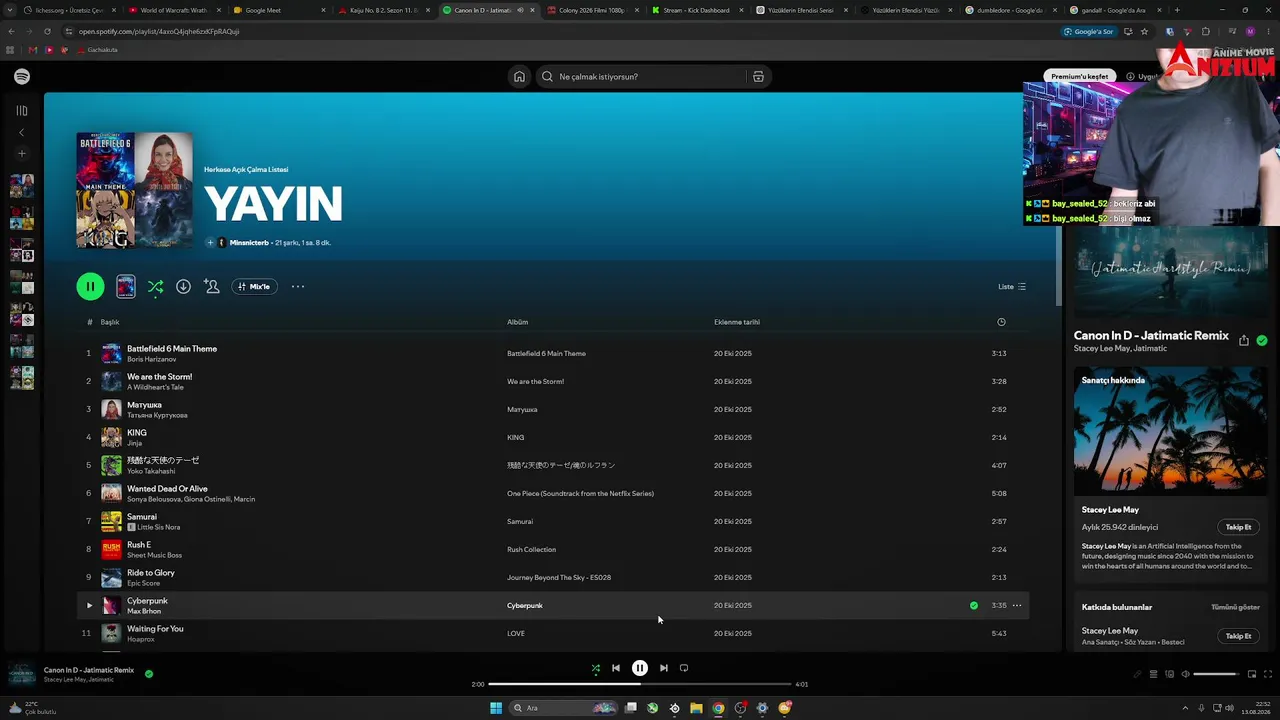The width and height of the screenshot is (1280, 720).
Task: Click the taskbar Ara search box
Action: pos(564,708)
